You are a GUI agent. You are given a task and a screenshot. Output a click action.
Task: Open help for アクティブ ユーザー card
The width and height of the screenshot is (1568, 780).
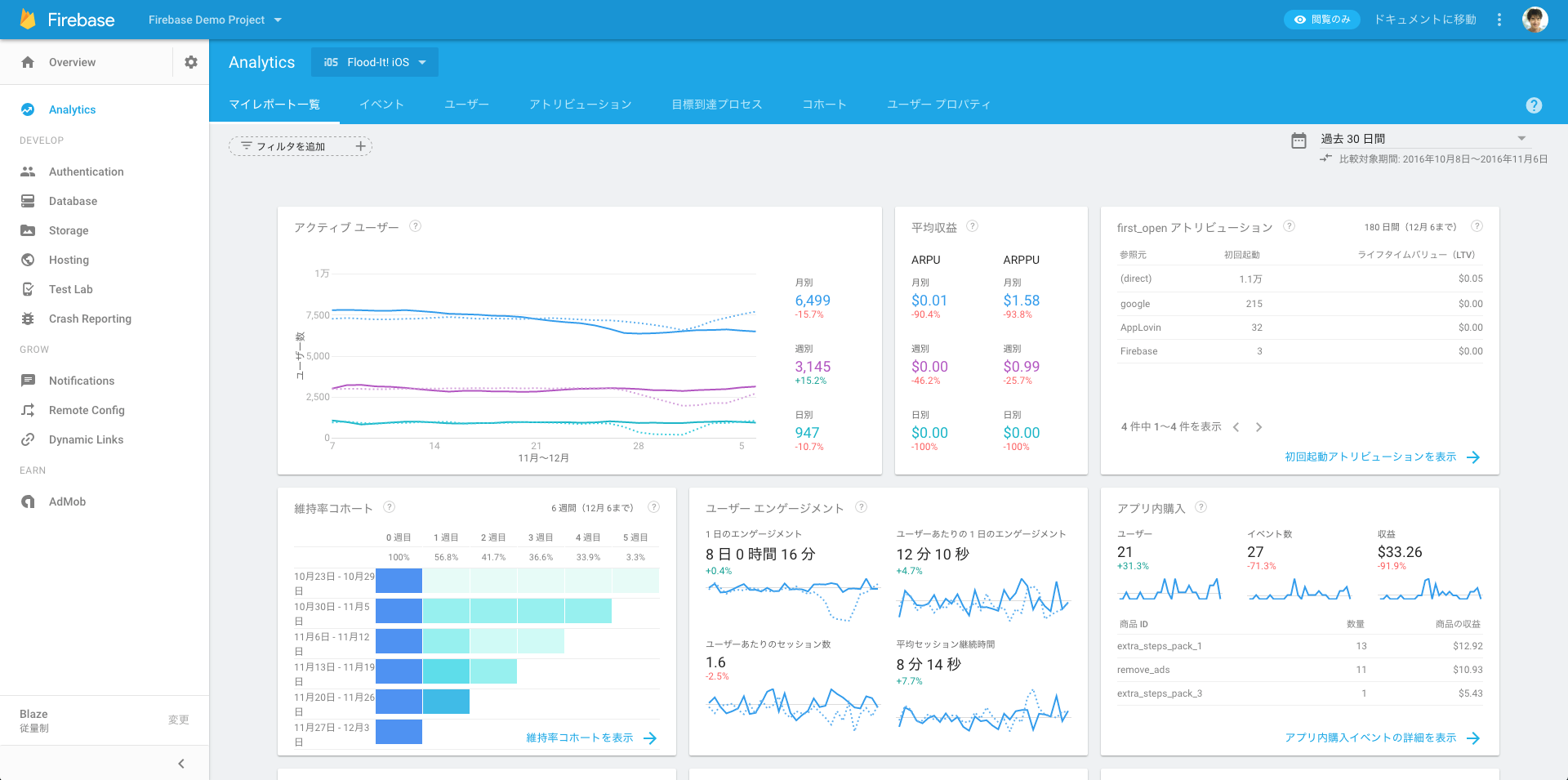click(415, 226)
